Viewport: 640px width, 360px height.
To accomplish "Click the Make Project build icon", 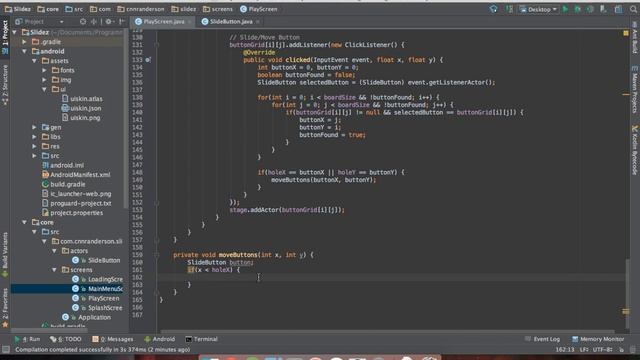I will point(493,9).
